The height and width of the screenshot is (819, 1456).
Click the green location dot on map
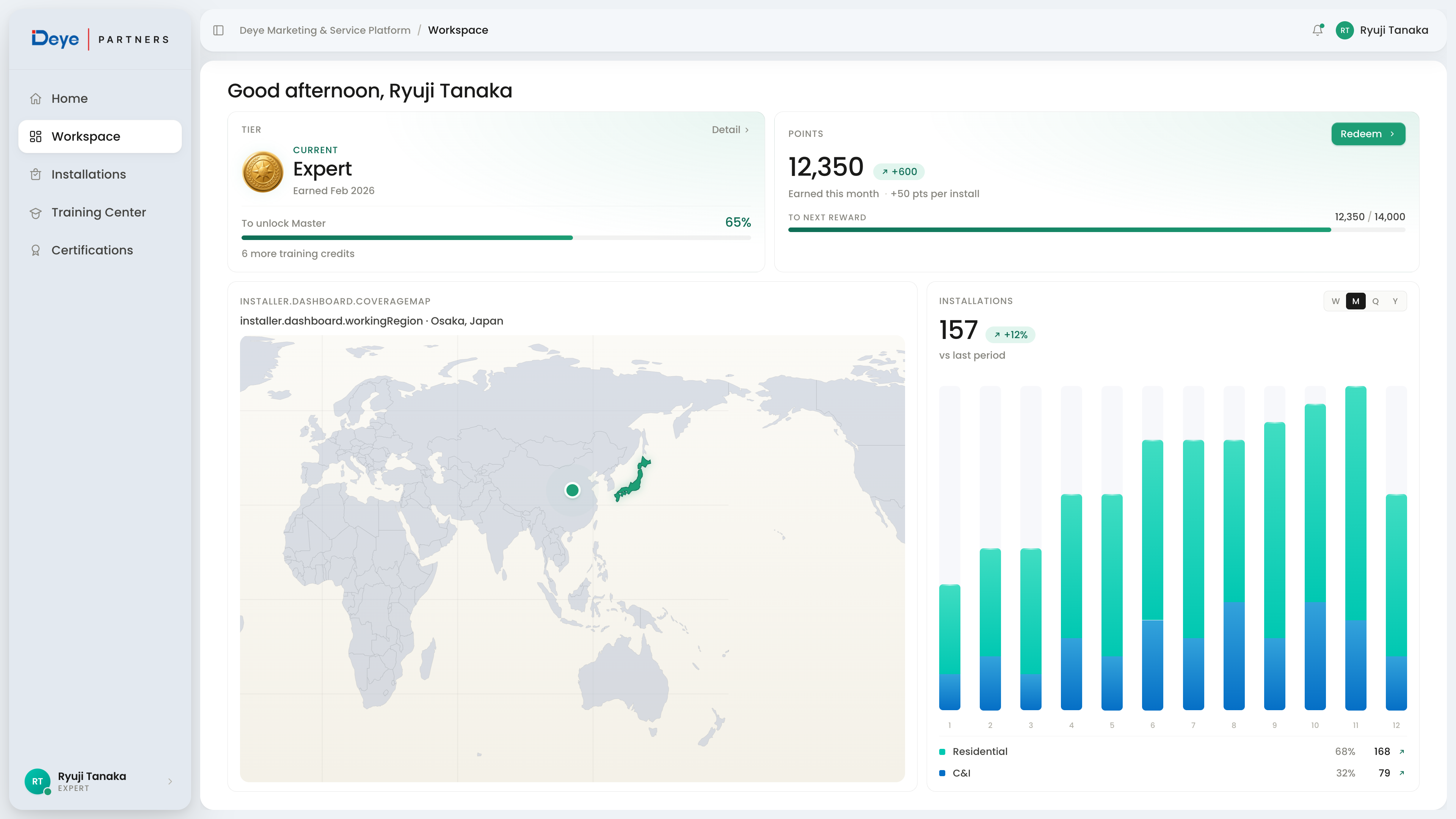(572, 490)
